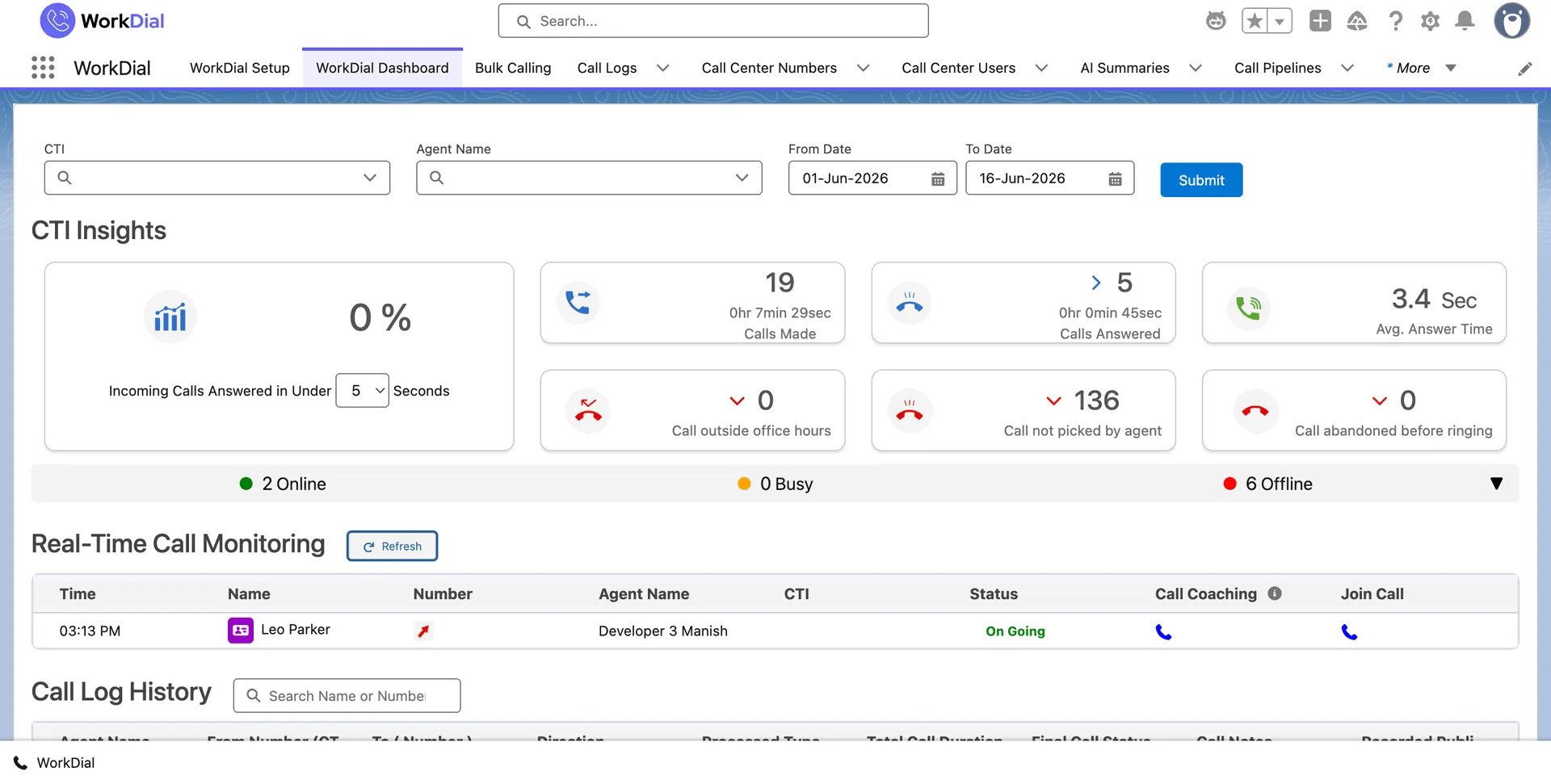Open the CTI combo box
1551x784 pixels.
(217, 178)
